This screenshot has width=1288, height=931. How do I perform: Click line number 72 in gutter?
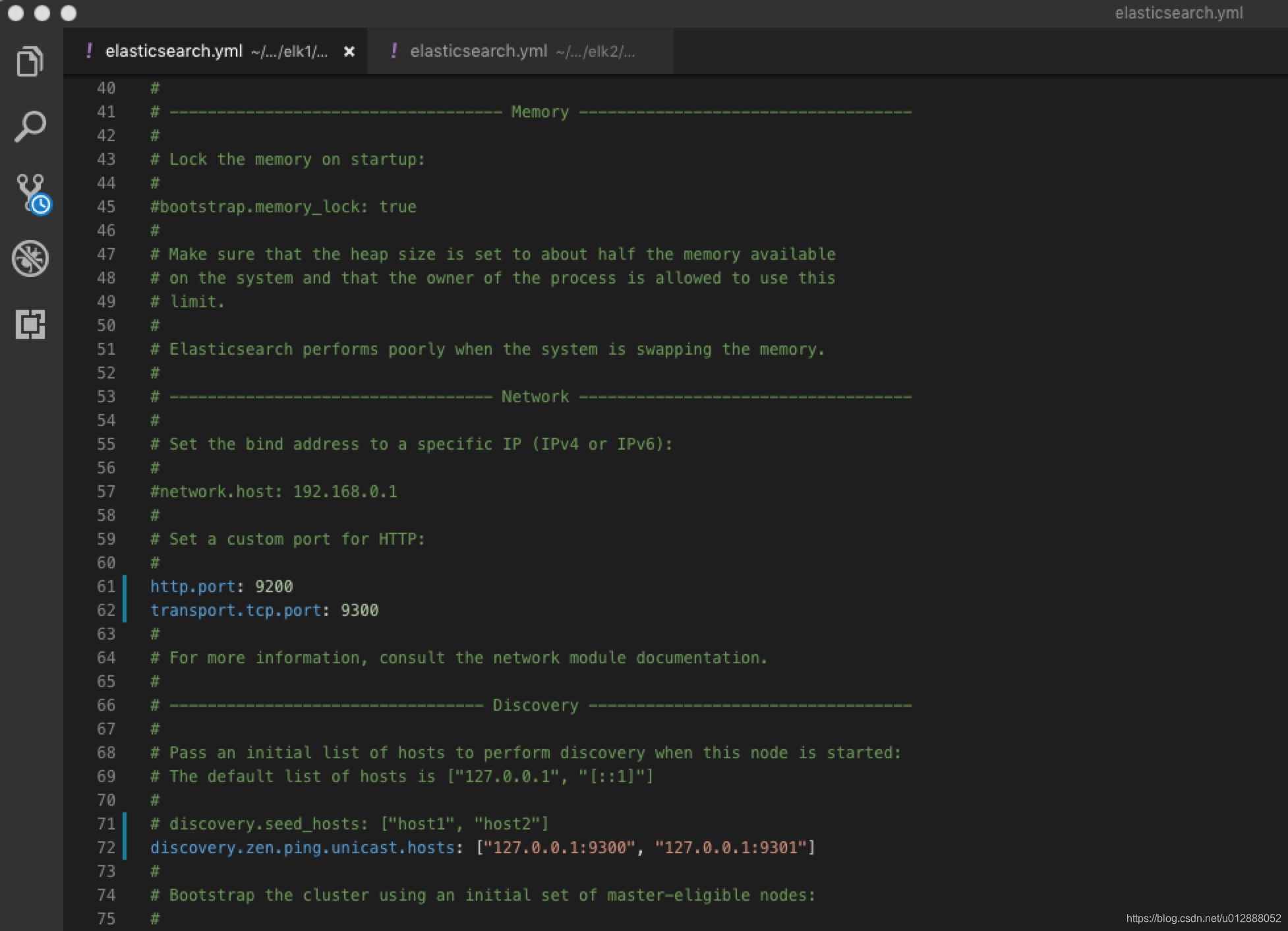tap(106, 847)
